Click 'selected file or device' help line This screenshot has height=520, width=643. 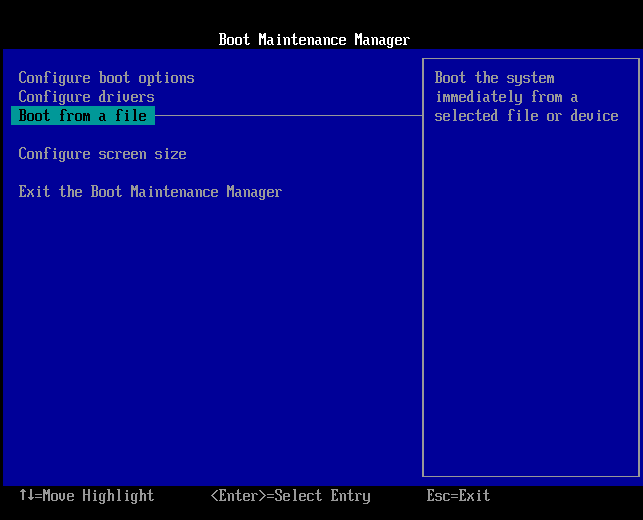(526, 116)
